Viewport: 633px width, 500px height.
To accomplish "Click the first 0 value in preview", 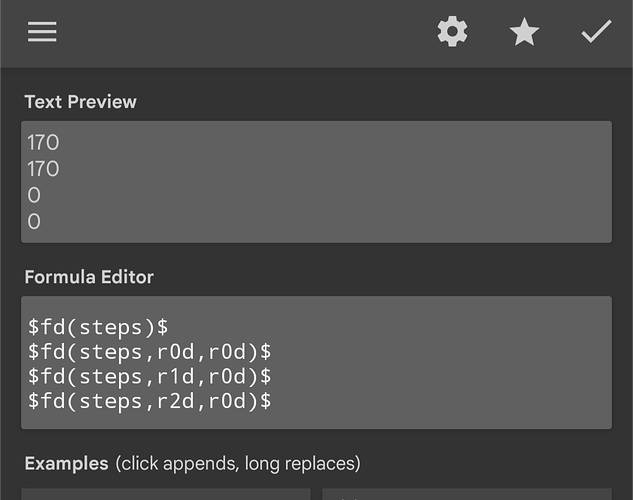I will point(34,195).
